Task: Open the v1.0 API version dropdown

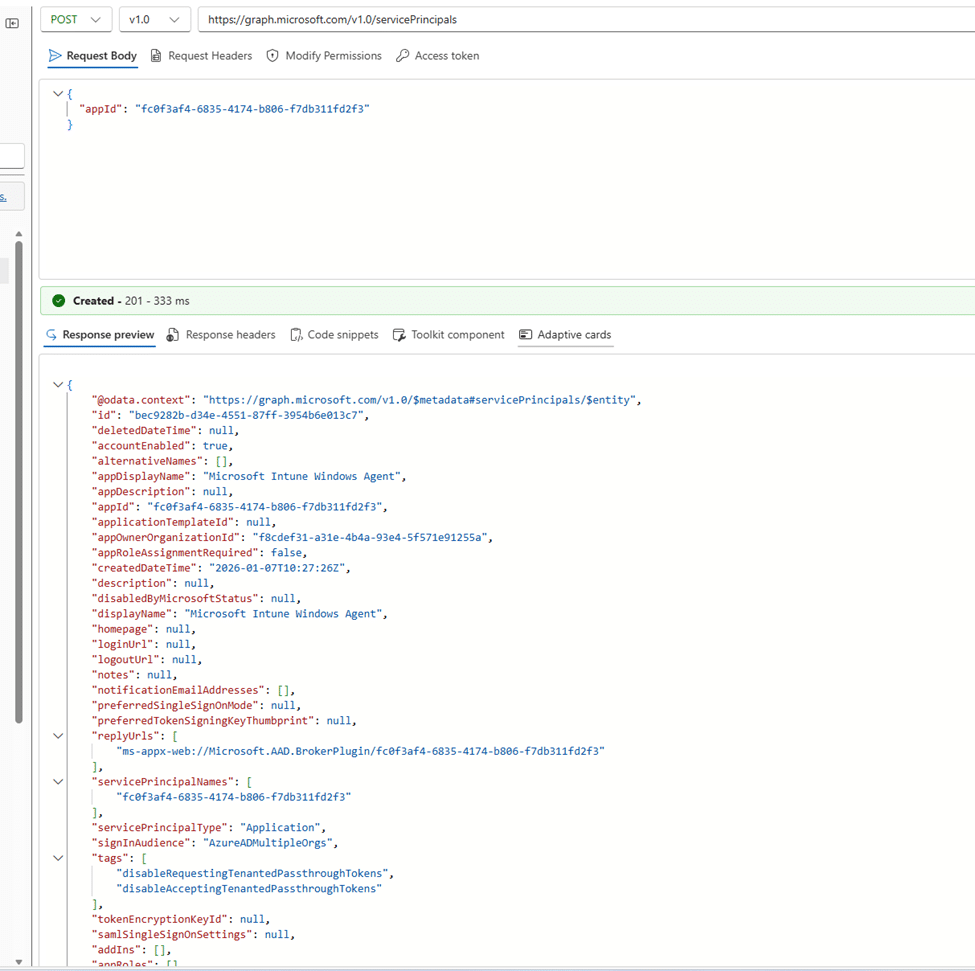Action: pos(154,20)
